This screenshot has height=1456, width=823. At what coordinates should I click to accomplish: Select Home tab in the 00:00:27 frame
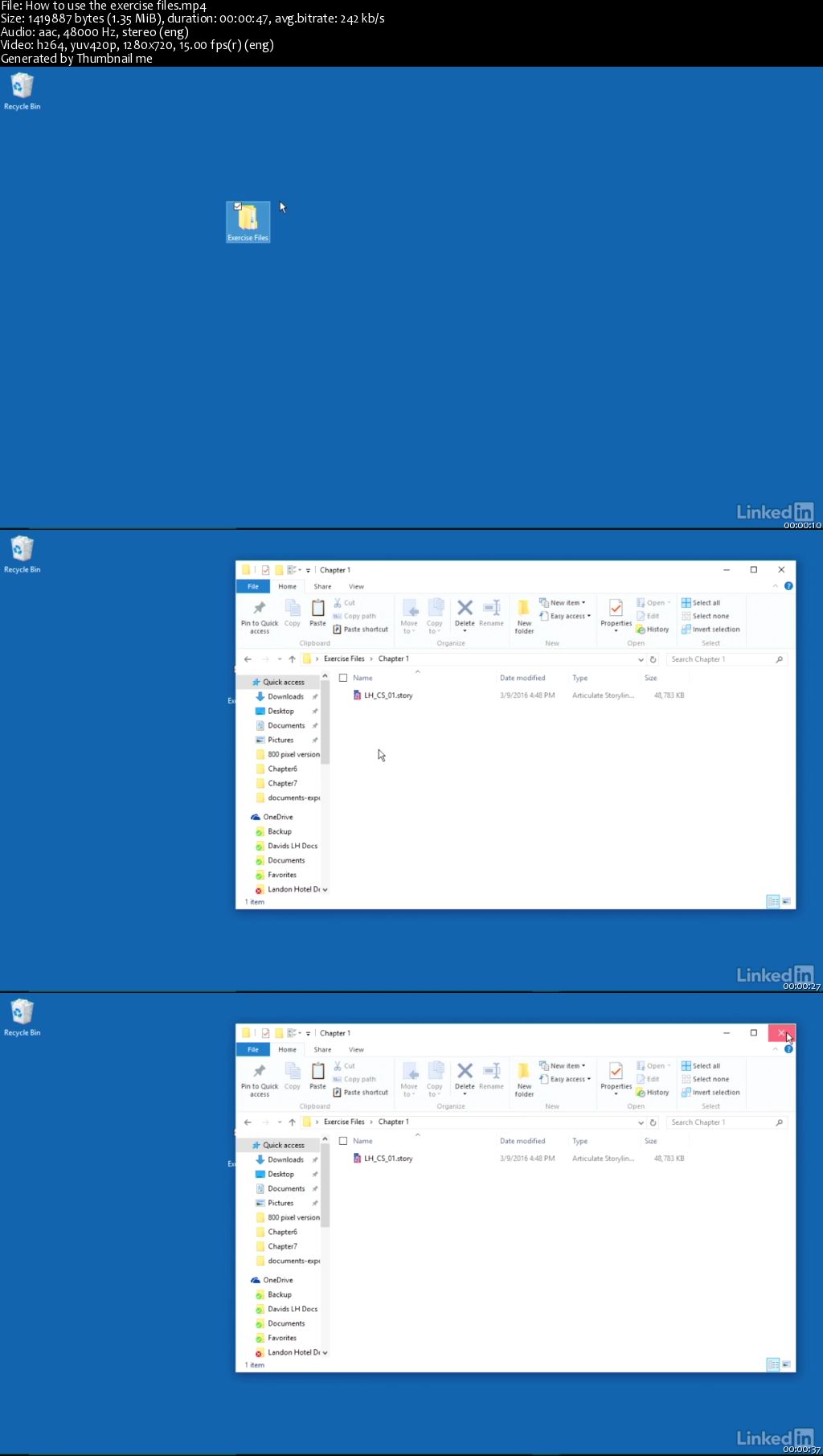click(x=287, y=586)
